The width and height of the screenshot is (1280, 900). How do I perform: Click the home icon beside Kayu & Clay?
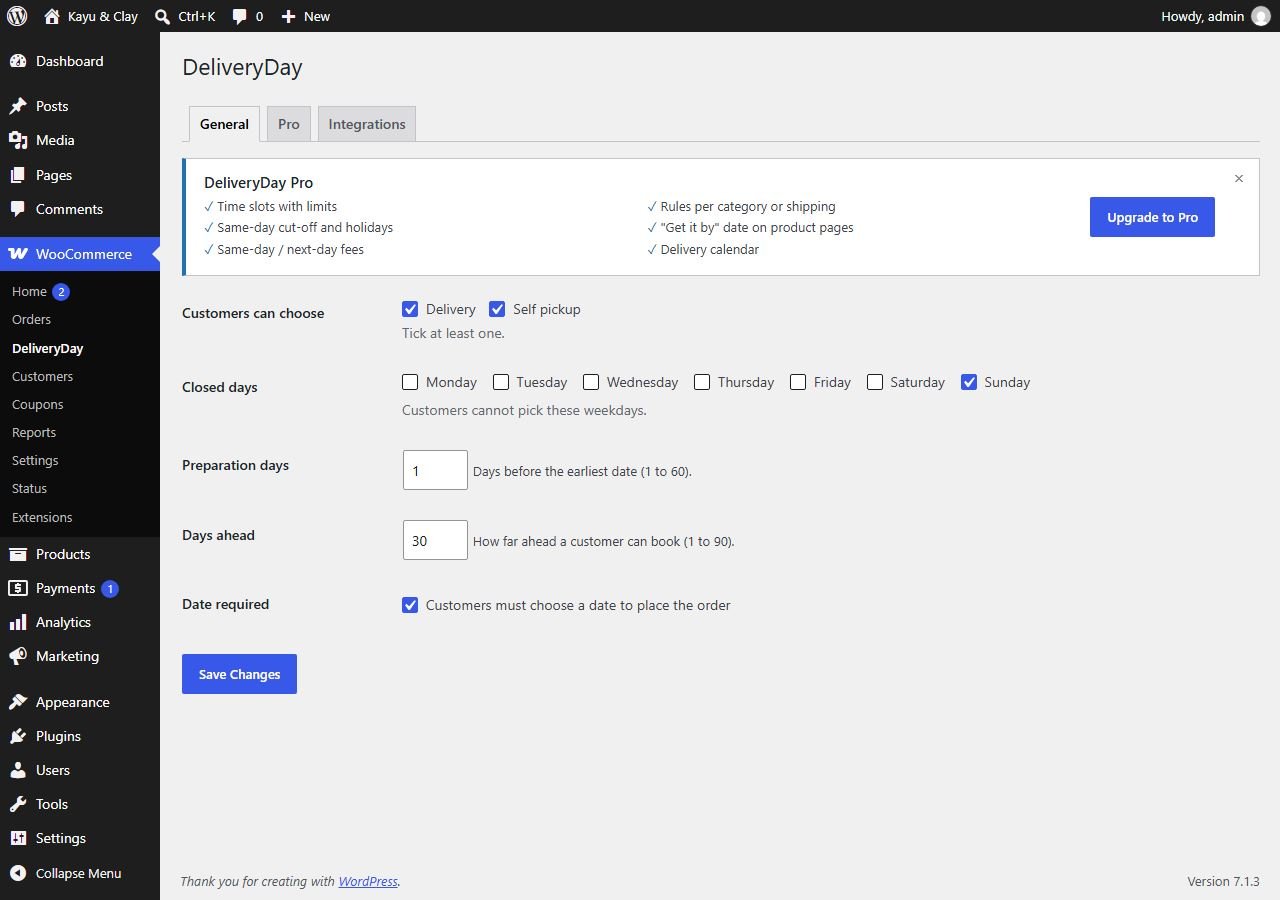(52, 16)
